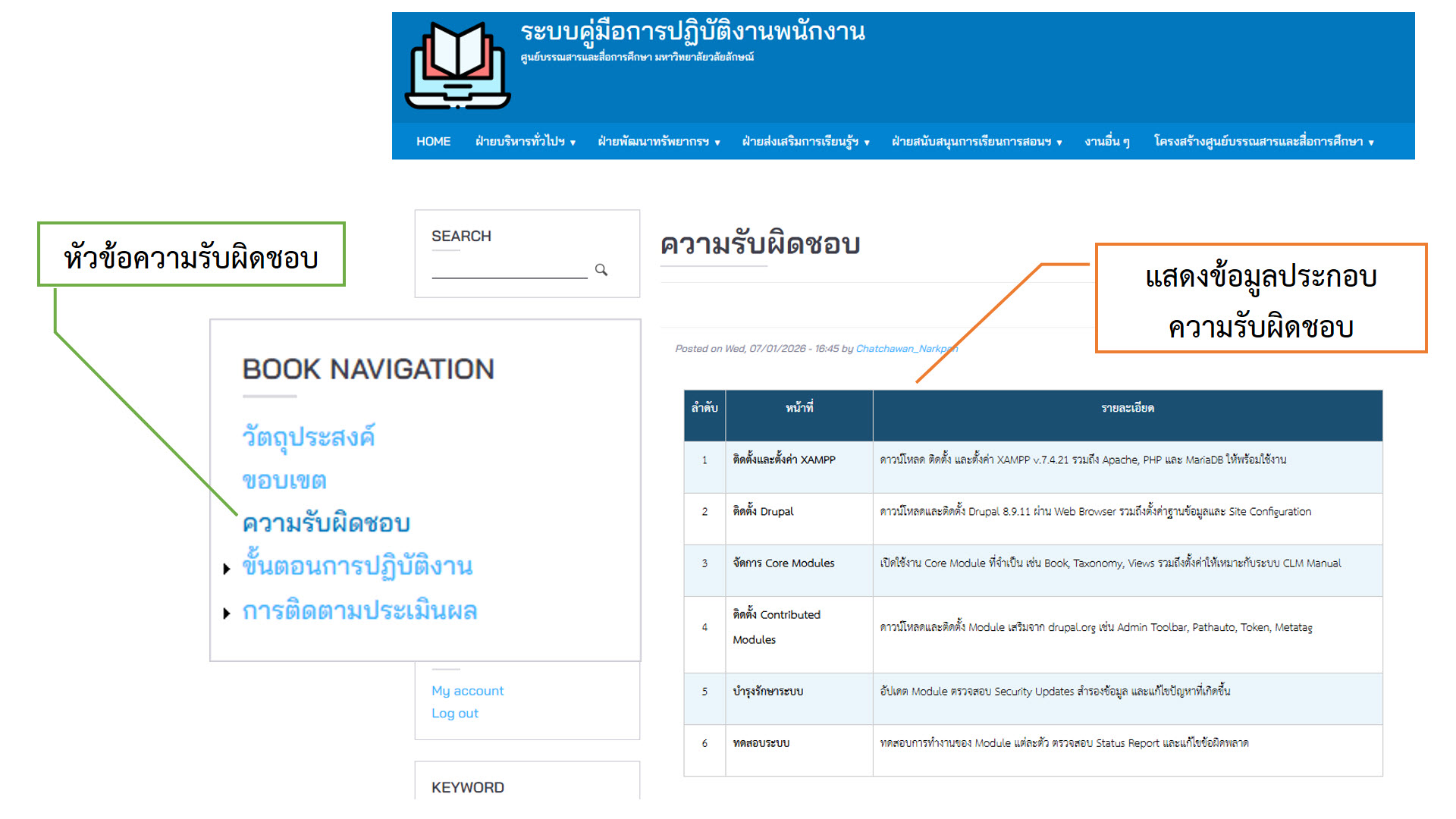Click the Admin Toolbar, Pathauto description cell
This screenshot has height=819, width=1456.
1128,635
